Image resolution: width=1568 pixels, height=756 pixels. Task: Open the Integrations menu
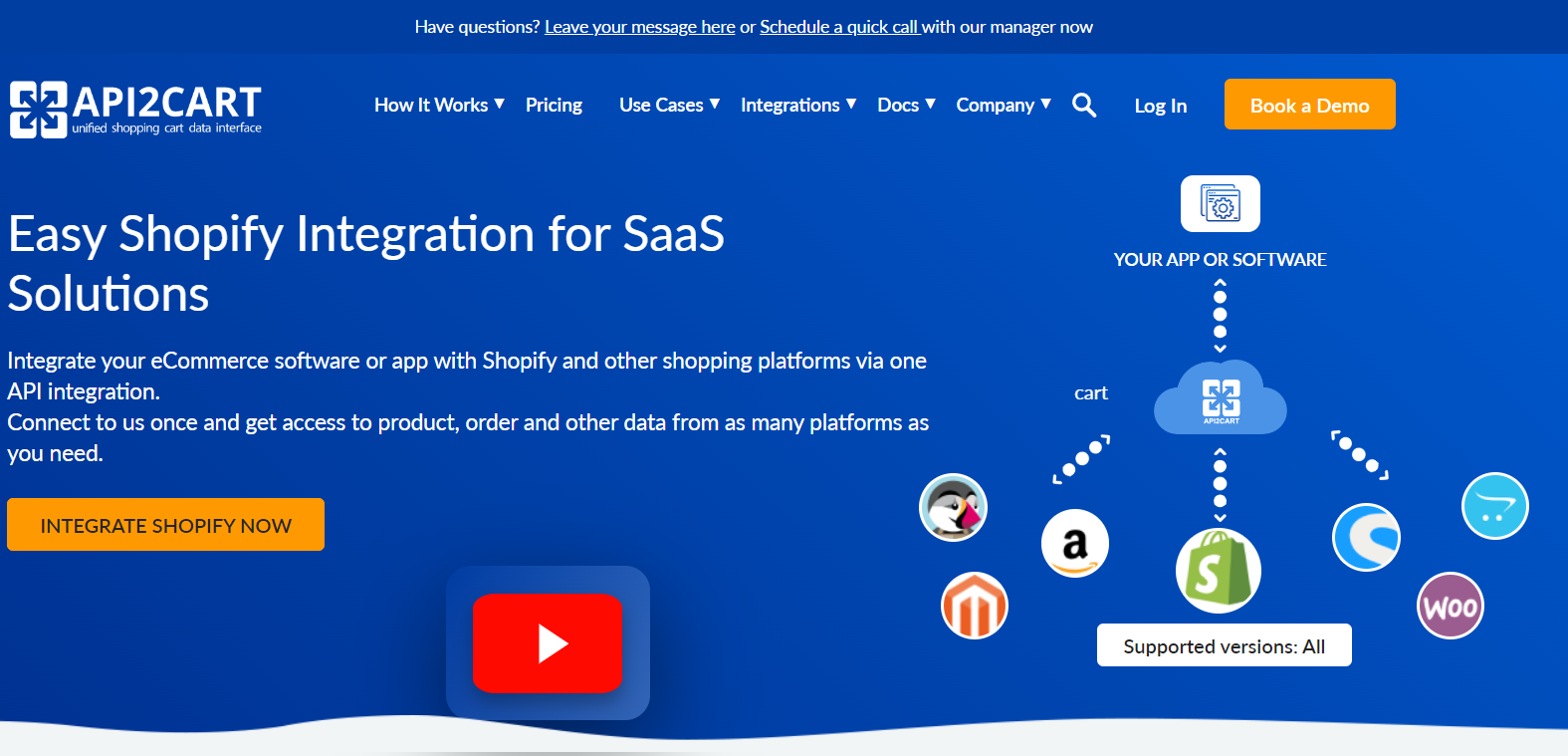pyautogui.click(x=790, y=105)
